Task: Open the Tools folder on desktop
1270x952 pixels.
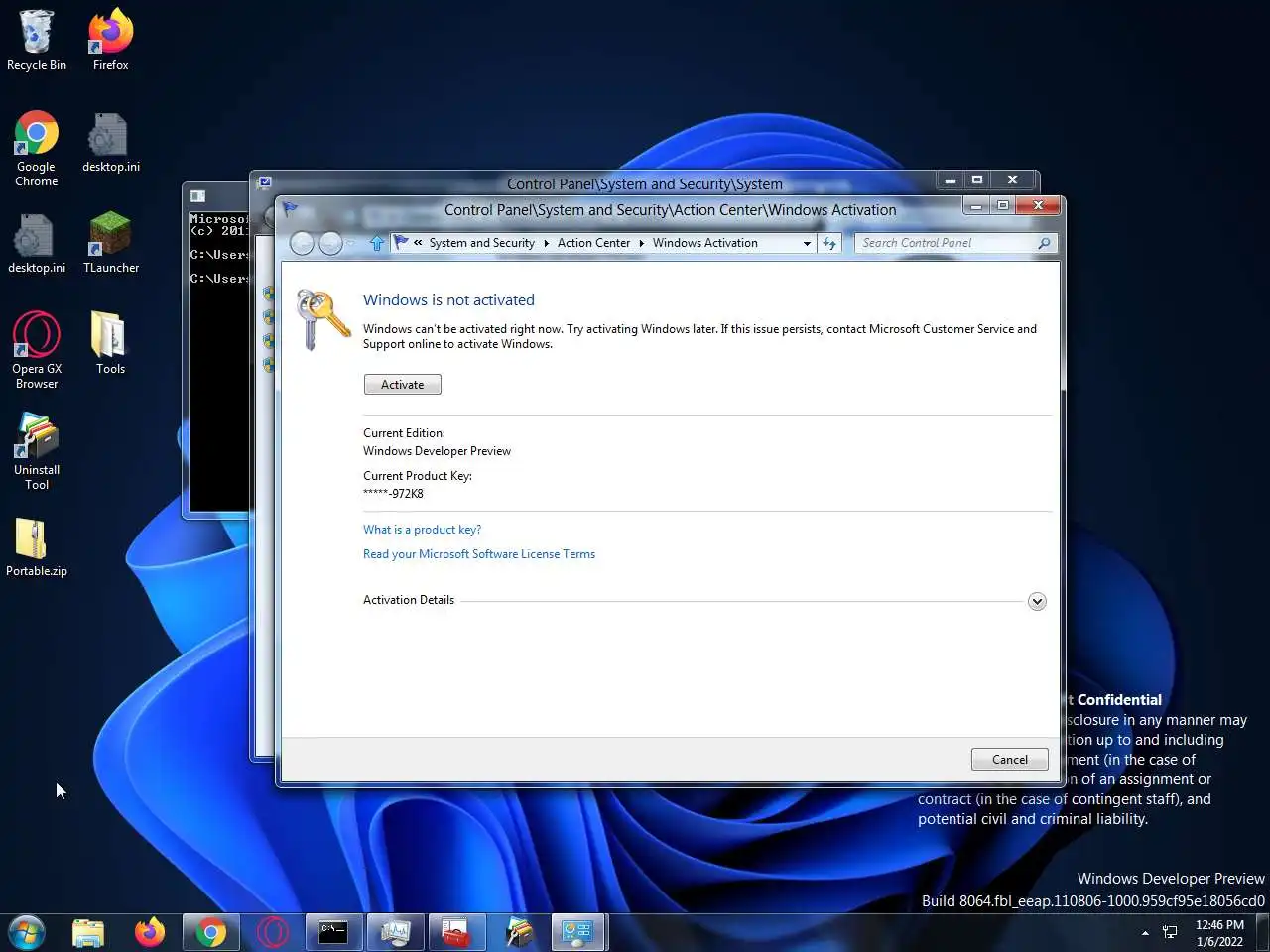Action: point(110,344)
